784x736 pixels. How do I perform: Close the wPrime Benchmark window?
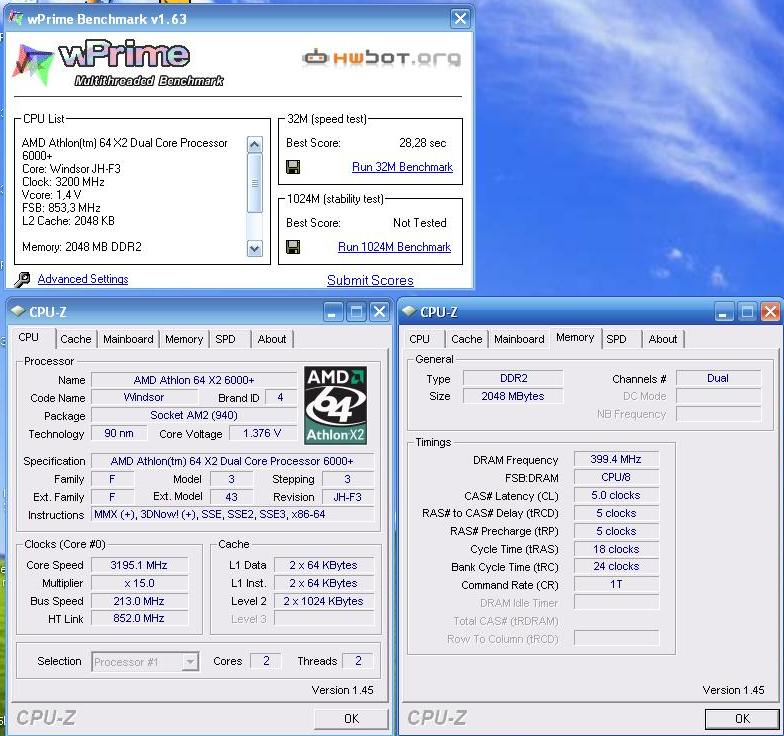(460, 19)
